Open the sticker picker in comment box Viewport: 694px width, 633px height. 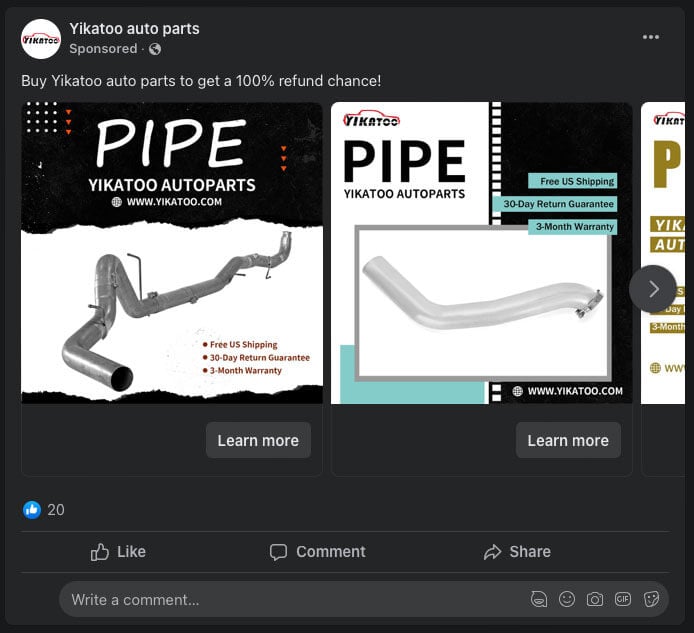[x=651, y=599]
